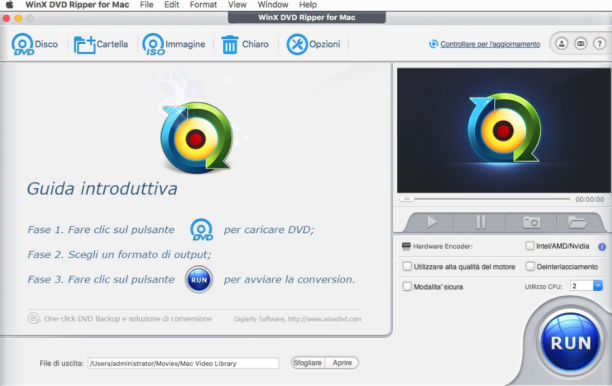Image resolution: width=612 pixels, height=386 pixels.
Task: Click the update refresh icon
Action: click(x=433, y=44)
